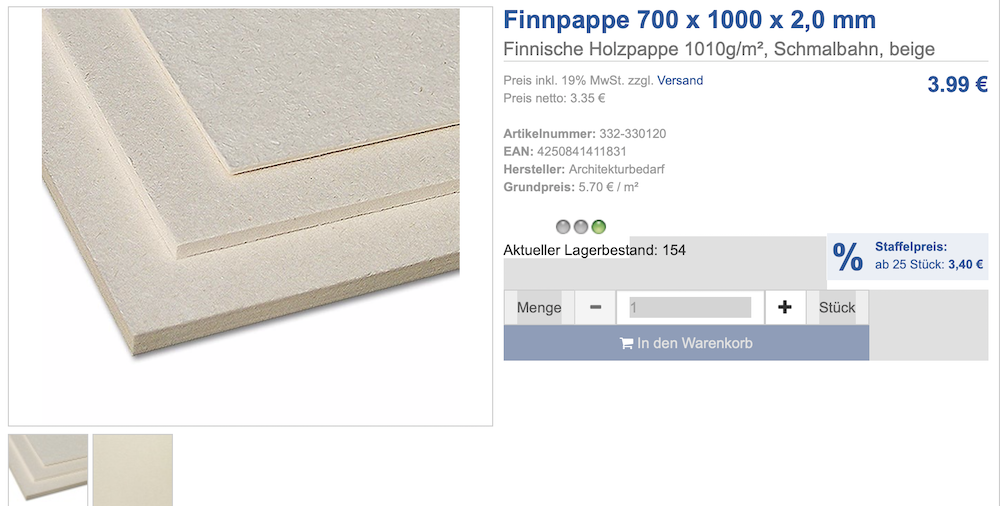The image size is (1000, 506).
Task: Open the large Finnpappe product image
Action: point(251,216)
